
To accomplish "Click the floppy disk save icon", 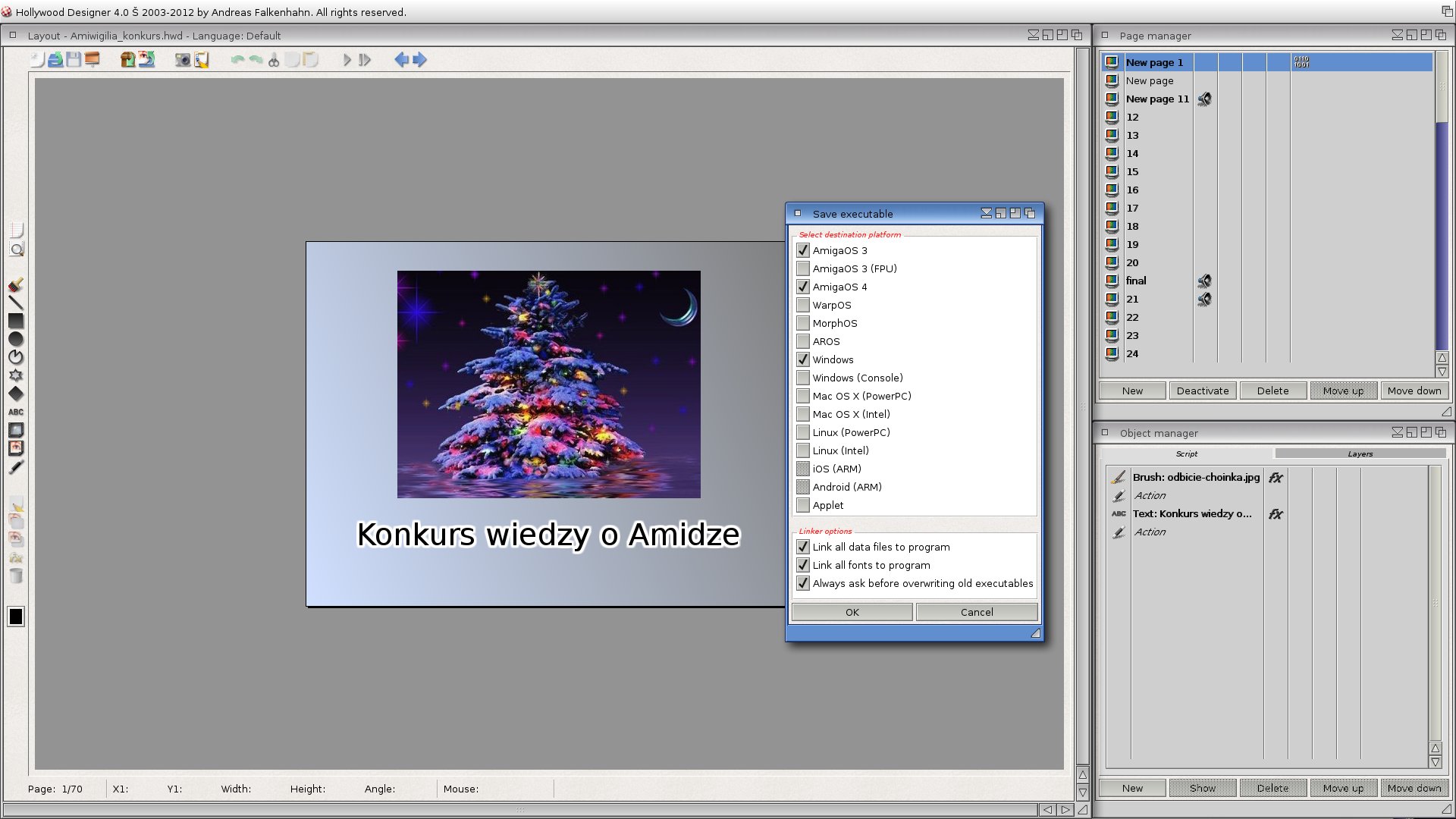I will [x=74, y=59].
